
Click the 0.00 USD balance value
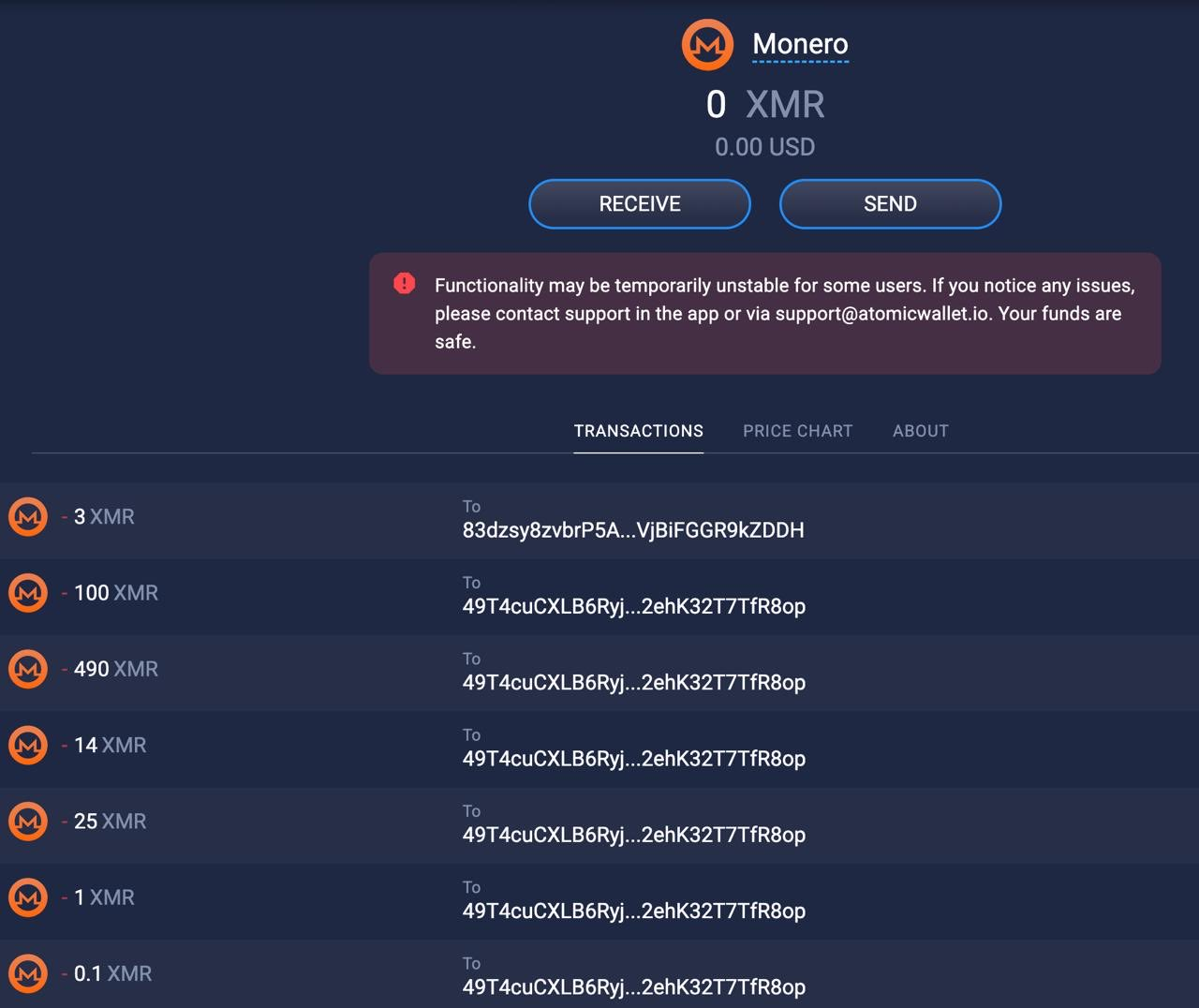(765, 147)
